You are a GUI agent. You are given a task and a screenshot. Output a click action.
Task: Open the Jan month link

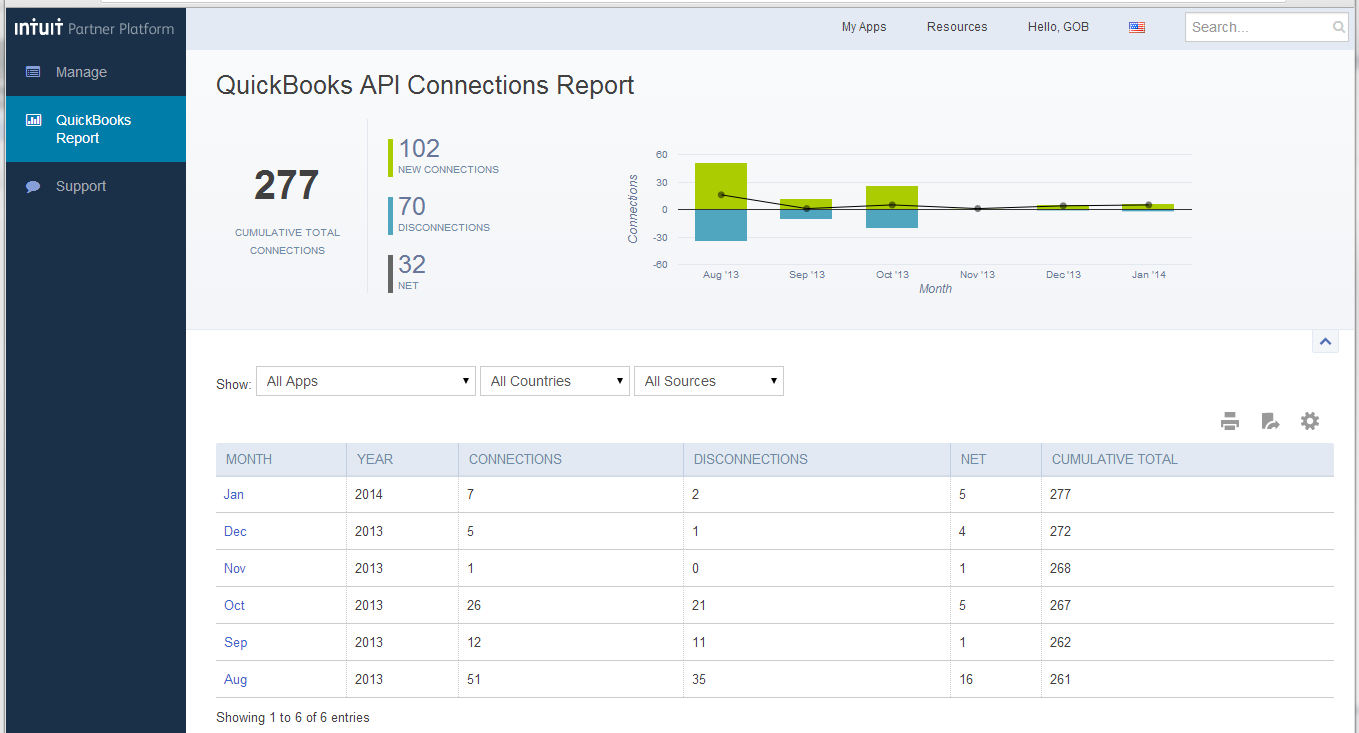[x=234, y=494]
